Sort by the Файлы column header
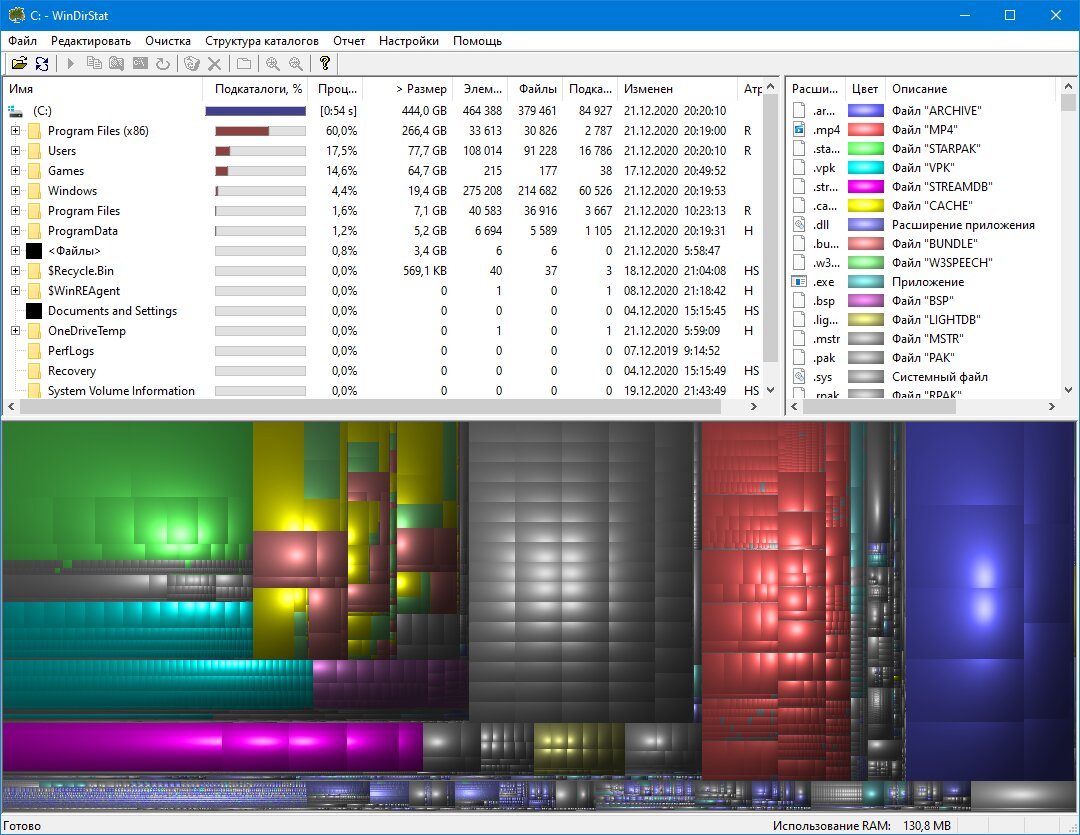The image size is (1080, 835). click(x=535, y=89)
